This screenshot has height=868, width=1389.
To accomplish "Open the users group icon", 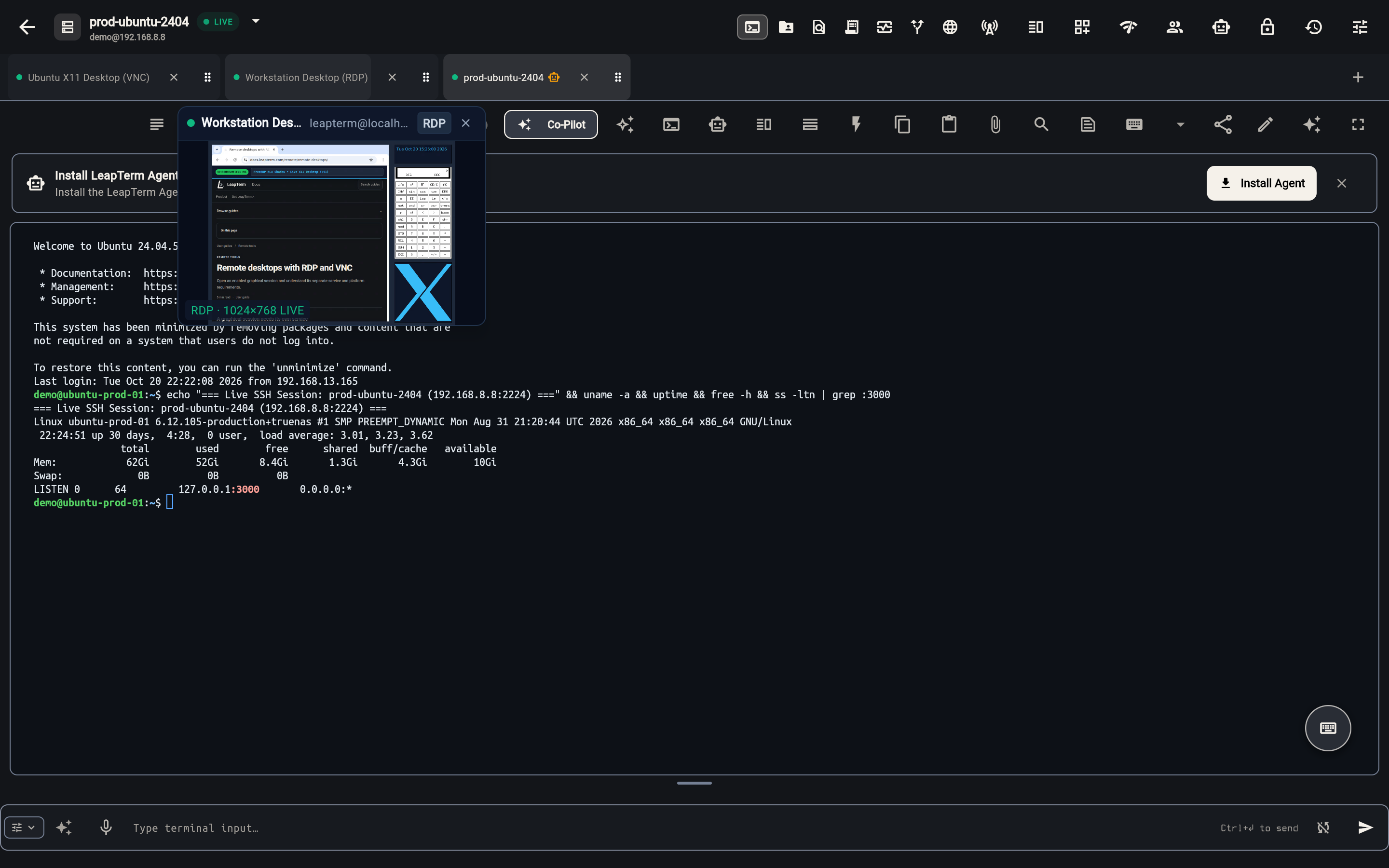I will pos(1174,27).
